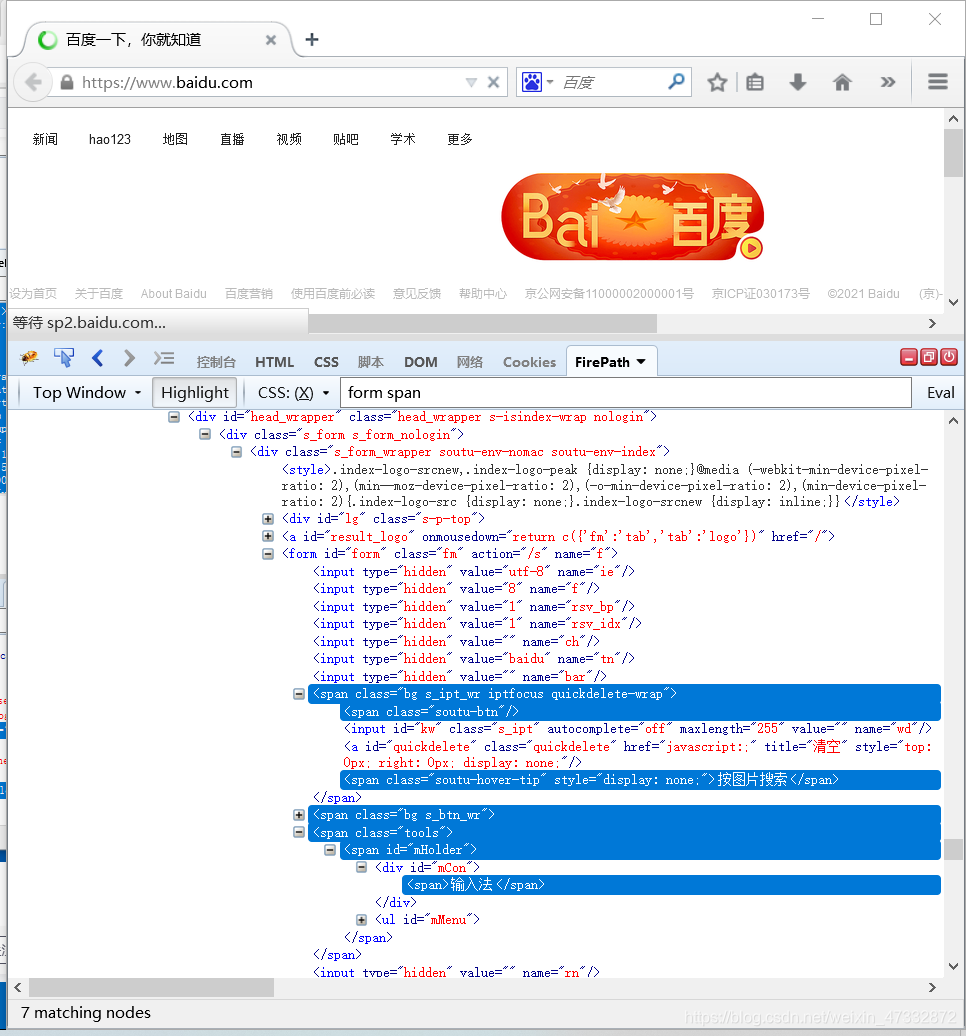
Task: Open the 贴吧 link
Action: click(x=346, y=139)
